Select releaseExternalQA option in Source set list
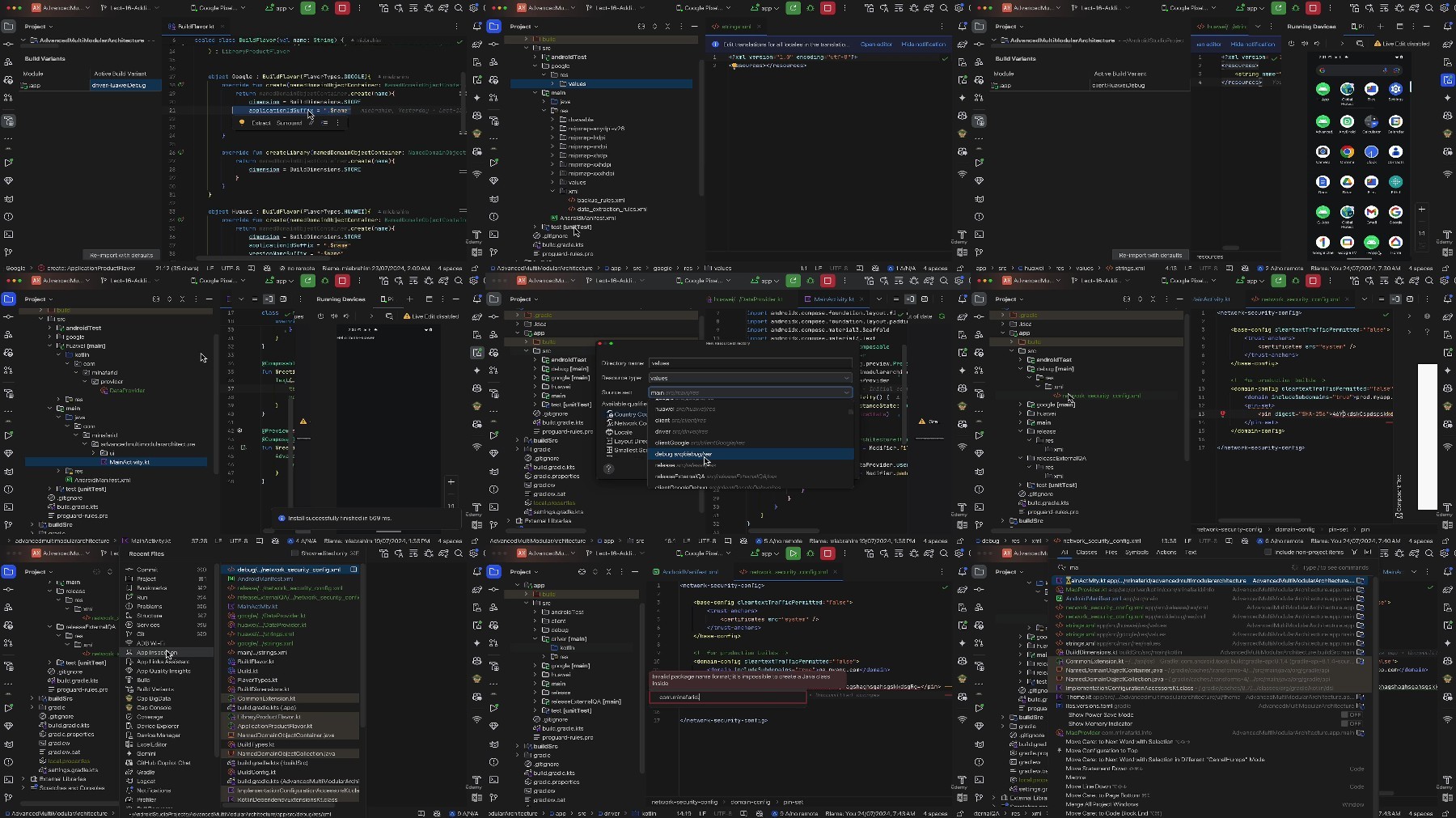Viewport: 1456px width, 818px height. coord(751,476)
